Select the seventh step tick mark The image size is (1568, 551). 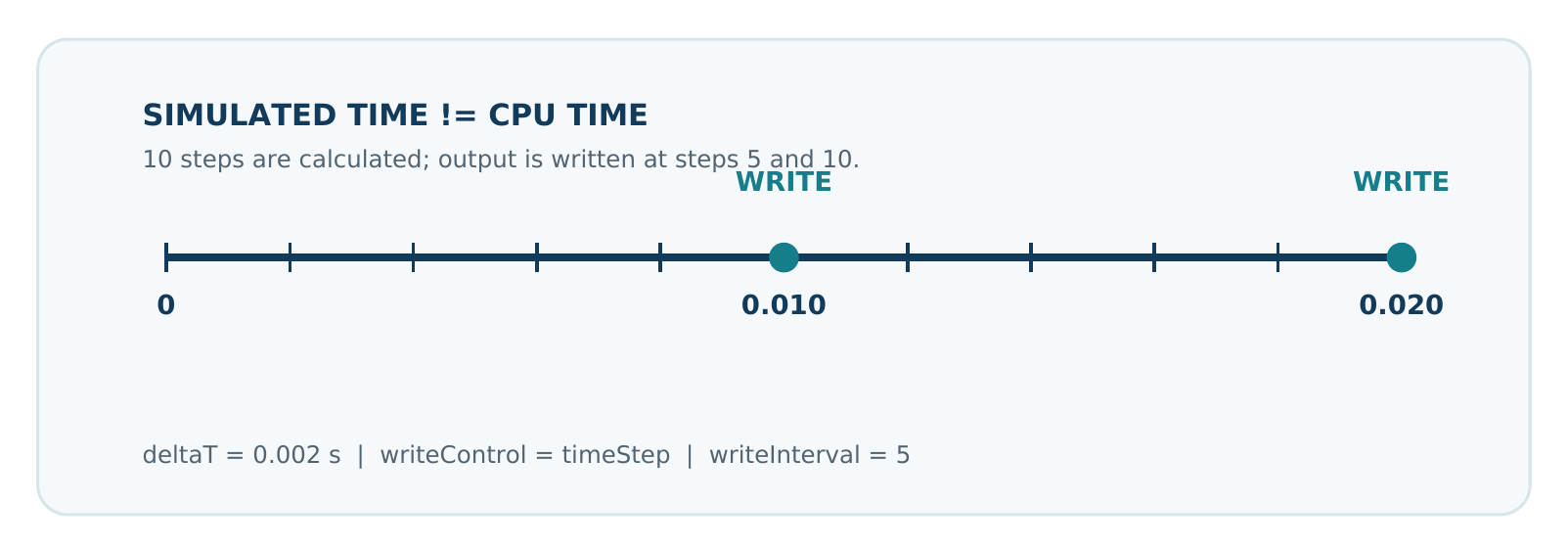click(x=1031, y=257)
